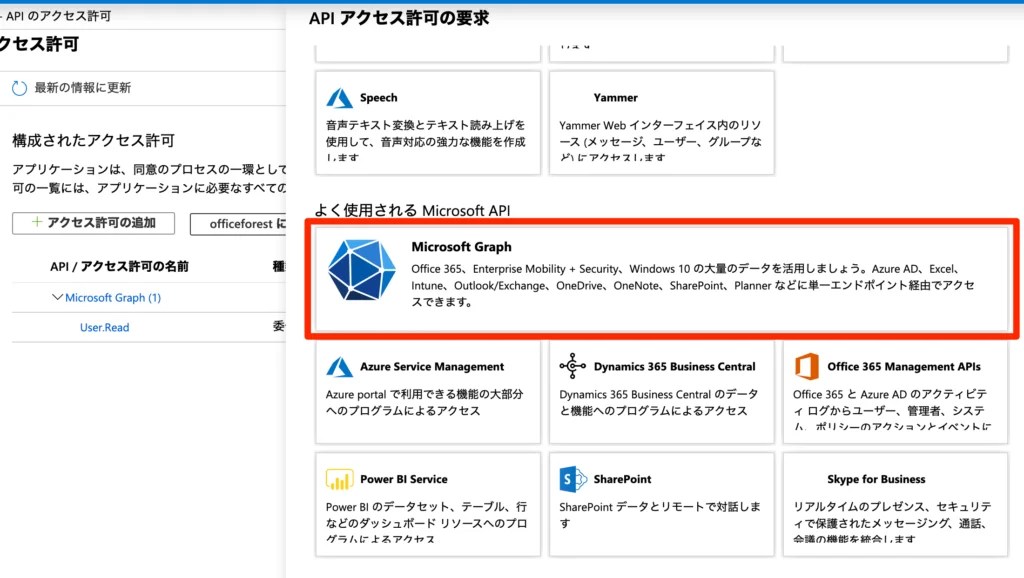The width and height of the screenshot is (1024, 578).
Task: Click the SharePoint card title text
Action: pyautogui.click(x=622, y=479)
